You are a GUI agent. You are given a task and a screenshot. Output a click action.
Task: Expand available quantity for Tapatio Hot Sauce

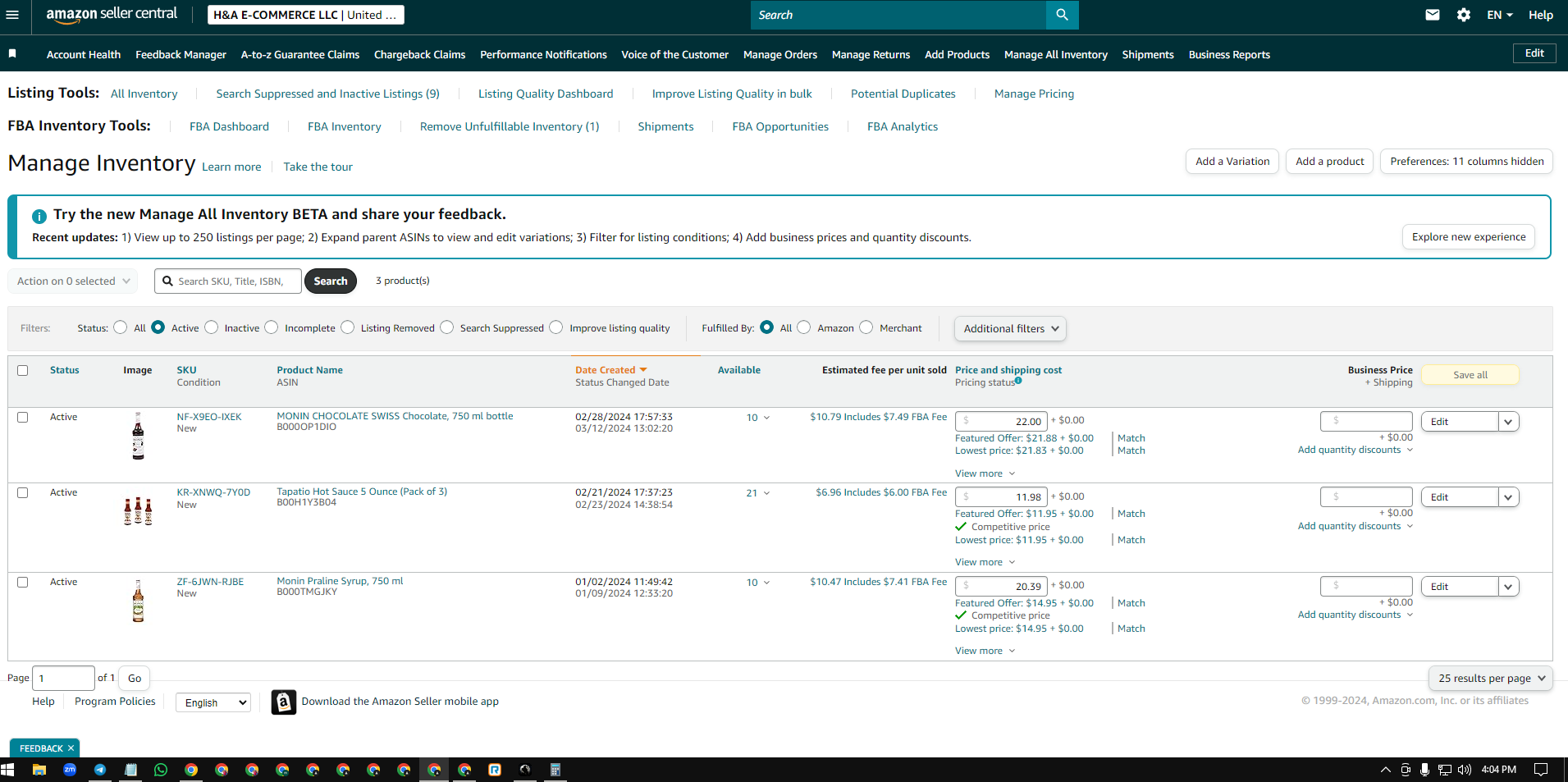click(758, 493)
